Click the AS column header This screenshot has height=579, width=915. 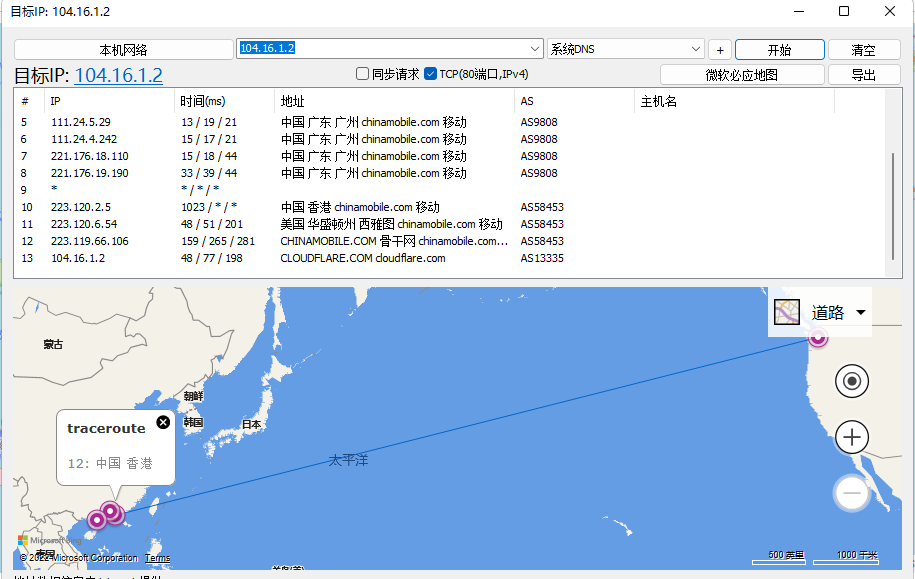pyautogui.click(x=575, y=101)
